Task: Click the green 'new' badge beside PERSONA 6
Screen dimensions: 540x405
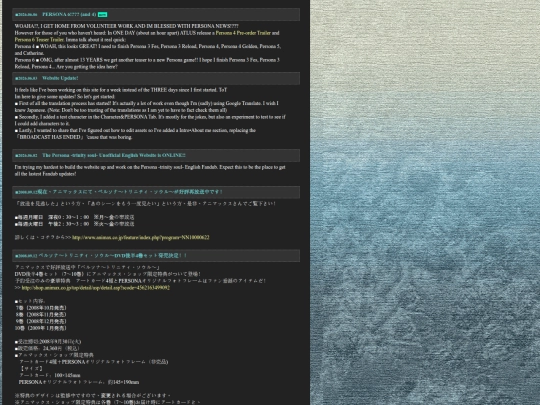Action: (102, 14)
